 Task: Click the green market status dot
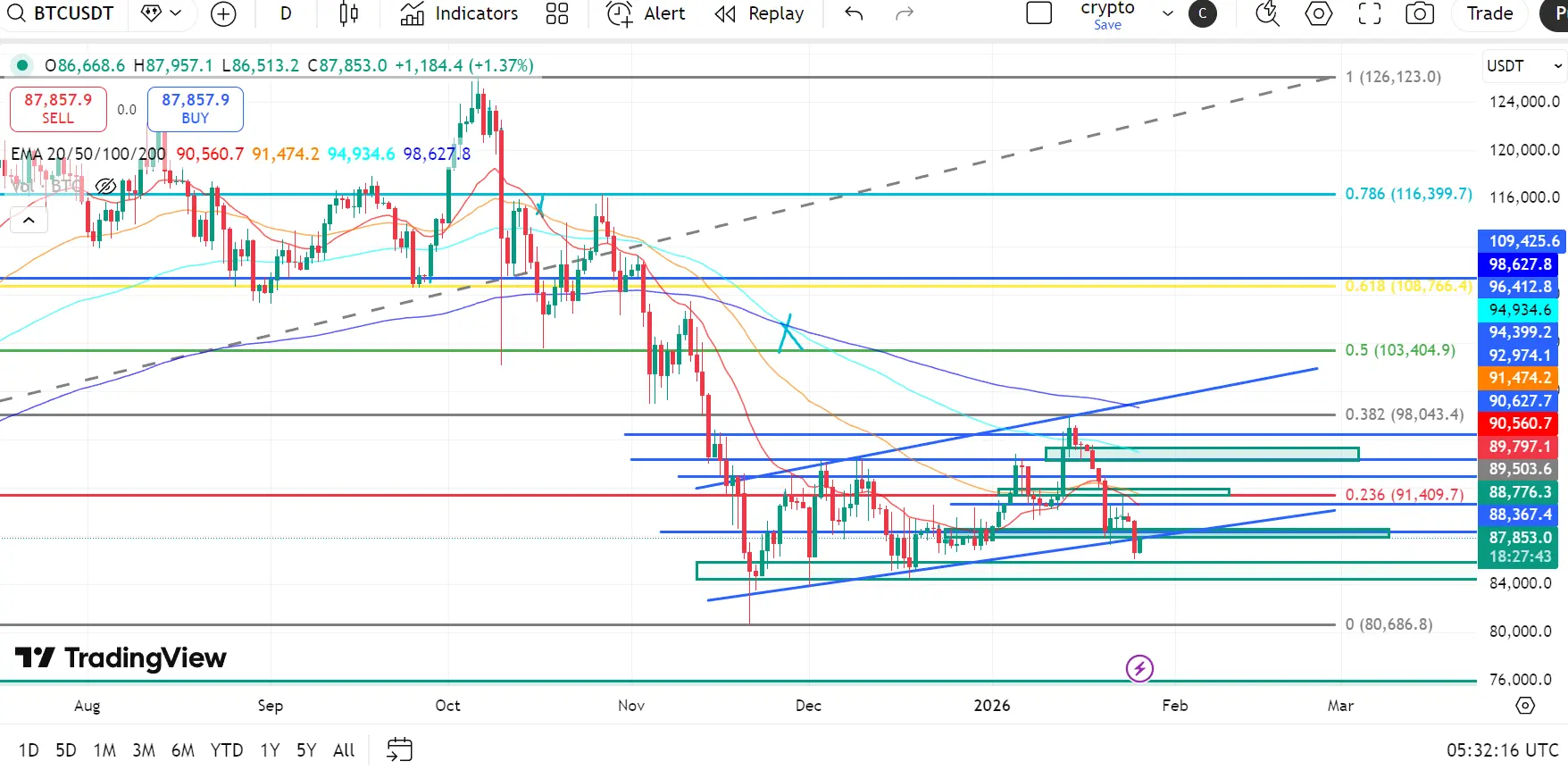coord(22,65)
